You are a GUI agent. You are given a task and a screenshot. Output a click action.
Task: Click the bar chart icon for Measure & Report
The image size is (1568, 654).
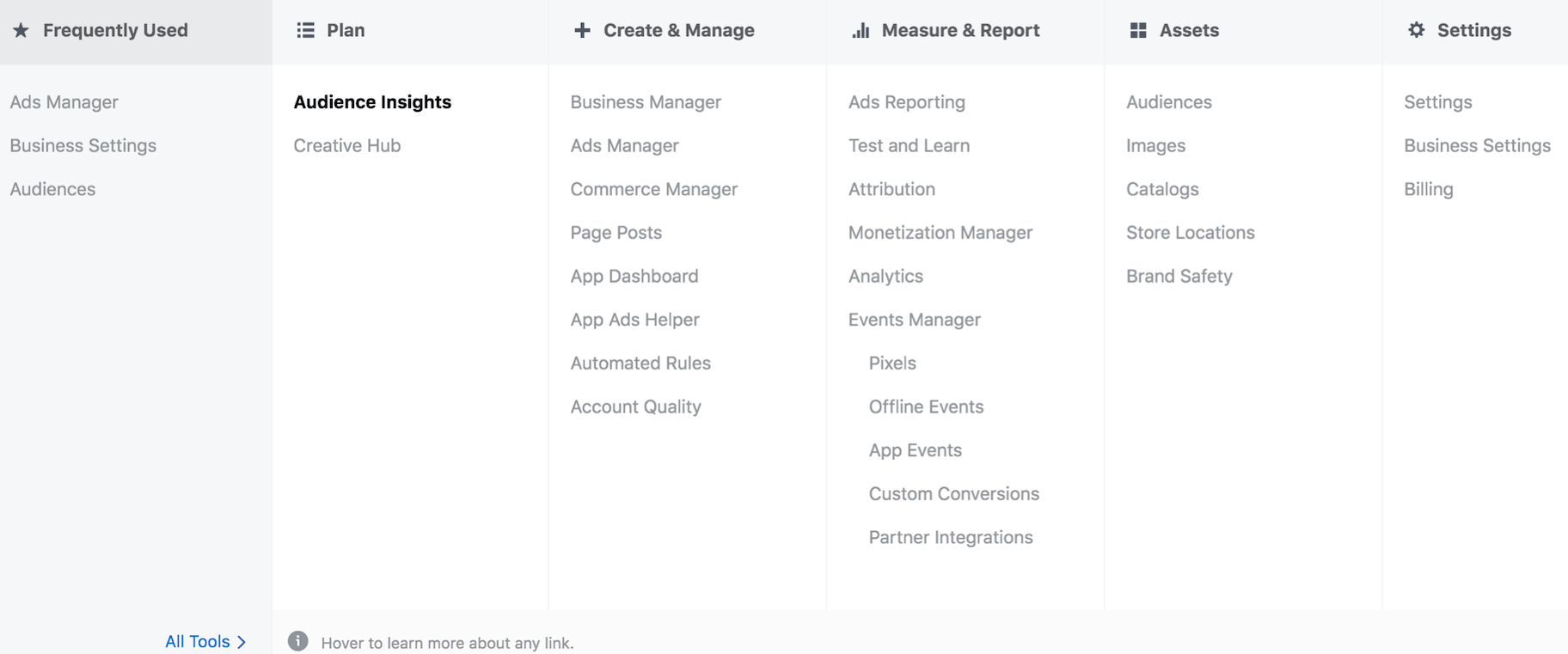[861, 31]
